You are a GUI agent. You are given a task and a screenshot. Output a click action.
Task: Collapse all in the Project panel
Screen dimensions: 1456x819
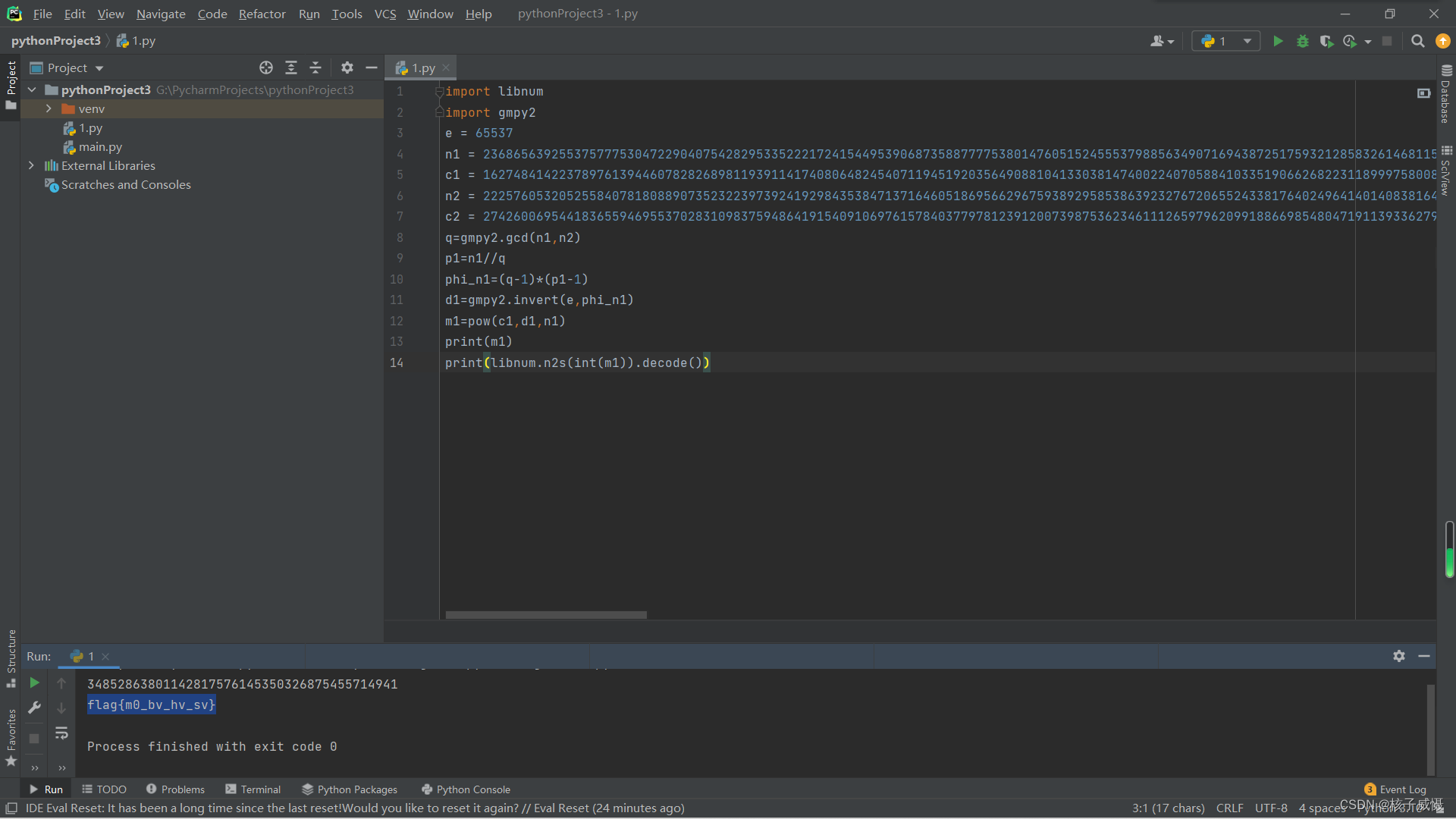pos(315,67)
